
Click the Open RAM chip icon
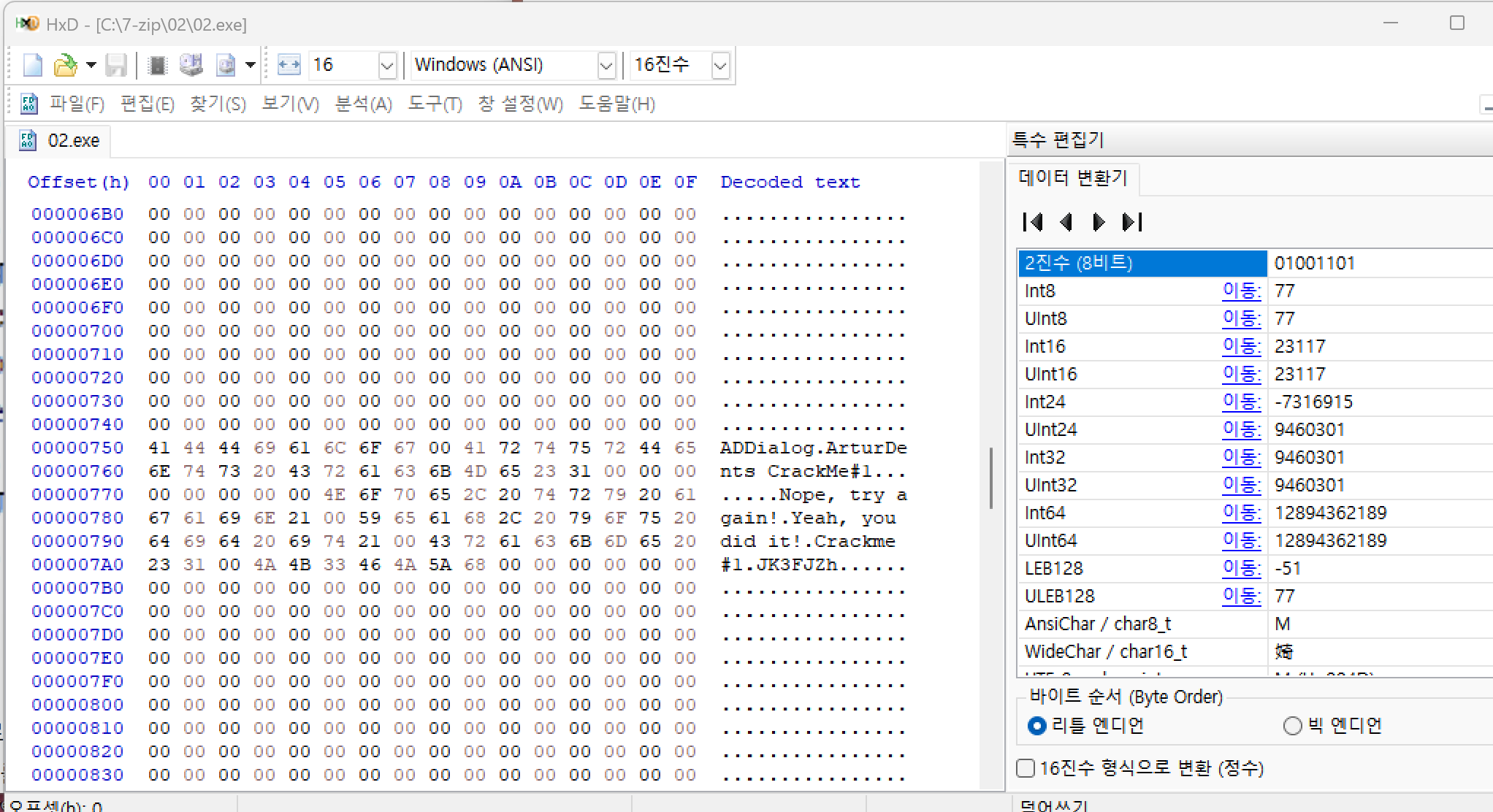(157, 66)
